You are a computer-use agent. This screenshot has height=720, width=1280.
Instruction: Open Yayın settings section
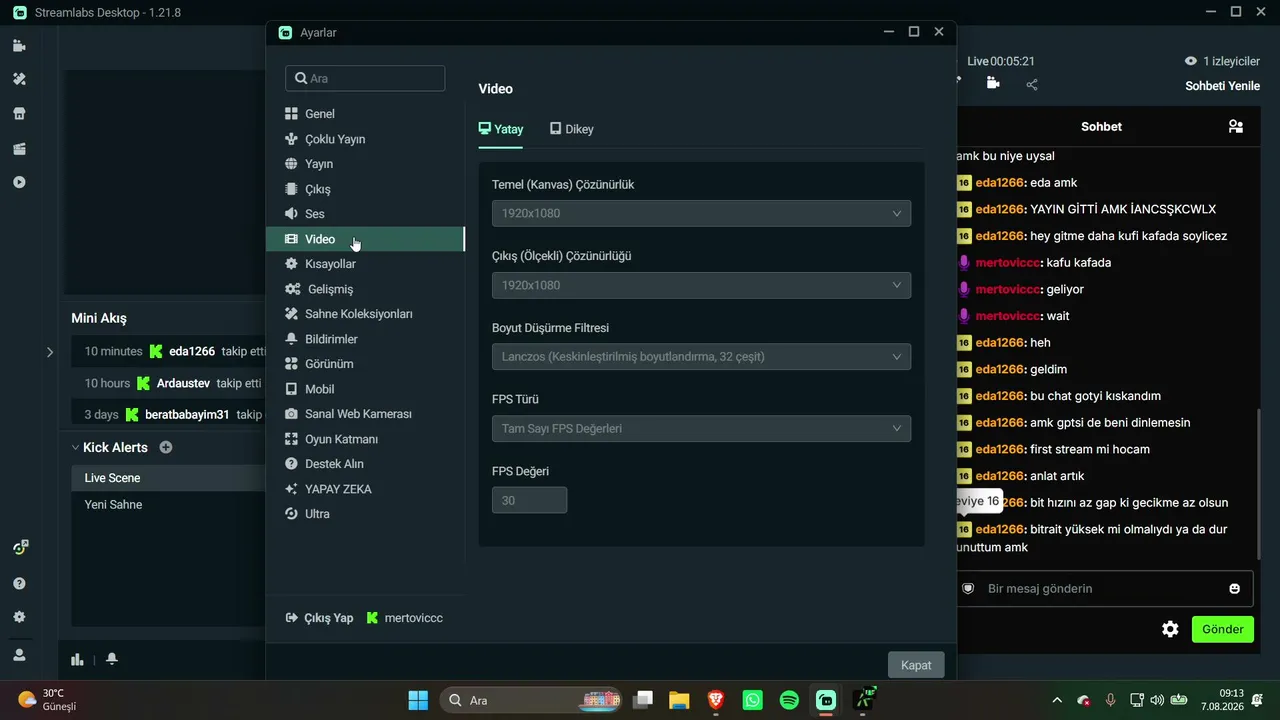(365, 164)
